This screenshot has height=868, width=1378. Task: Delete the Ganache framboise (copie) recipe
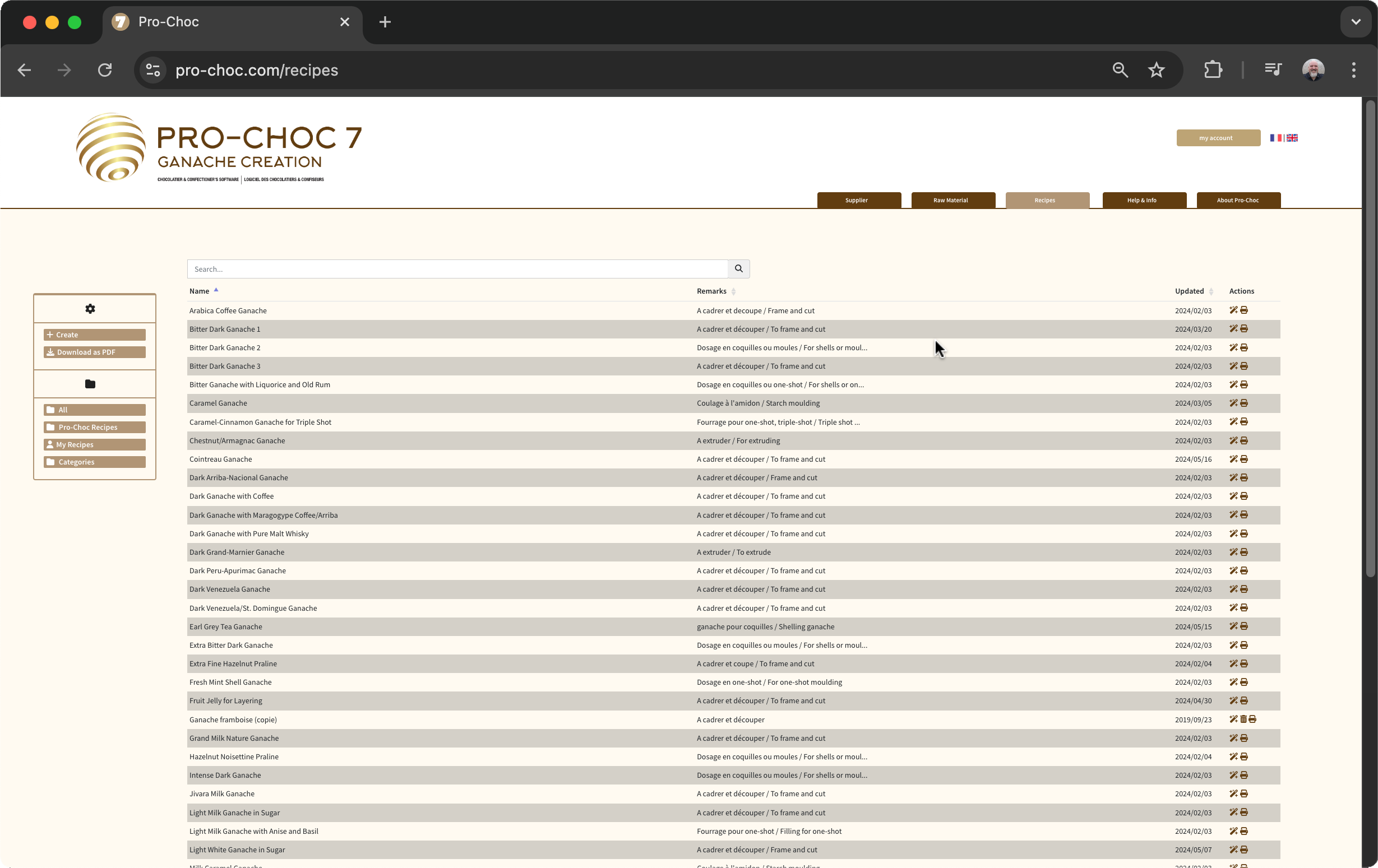tap(1243, 720)
